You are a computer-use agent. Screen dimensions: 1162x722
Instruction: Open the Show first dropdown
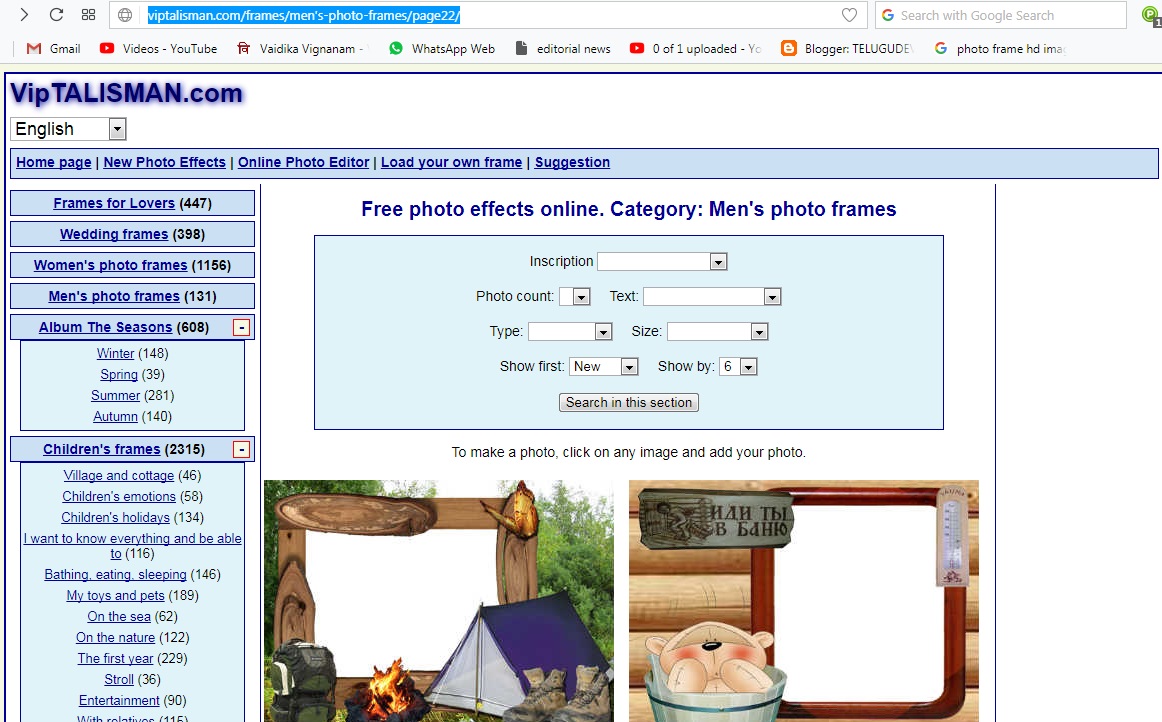(603, 366)
